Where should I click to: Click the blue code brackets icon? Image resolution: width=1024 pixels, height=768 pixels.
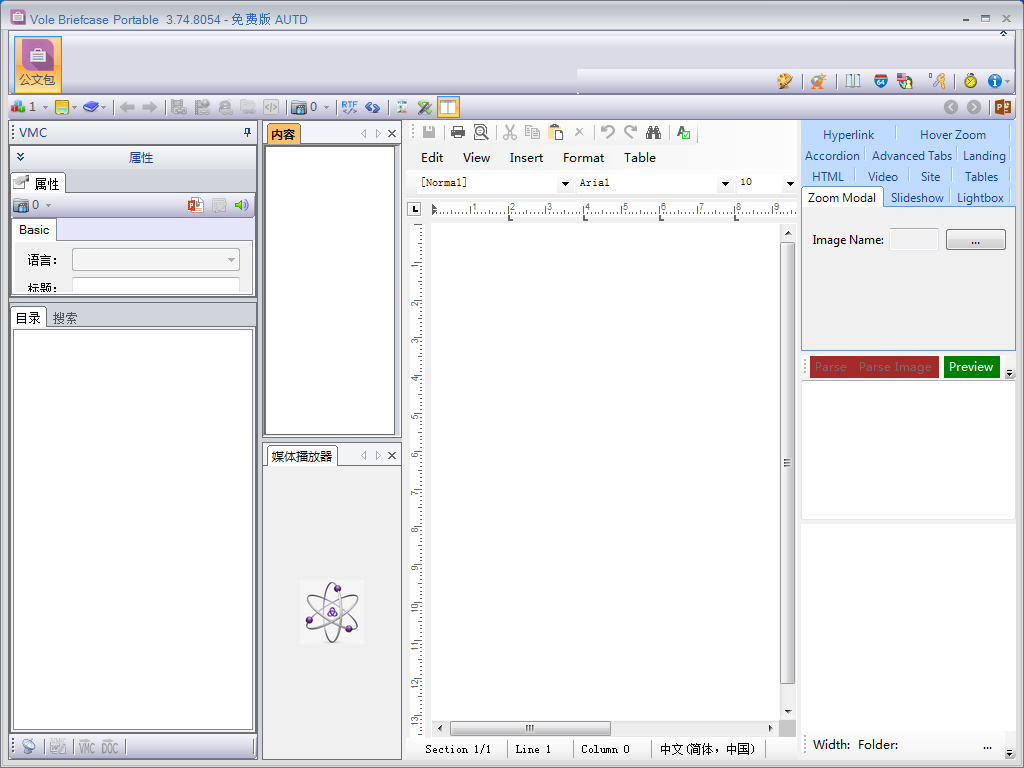373,107
